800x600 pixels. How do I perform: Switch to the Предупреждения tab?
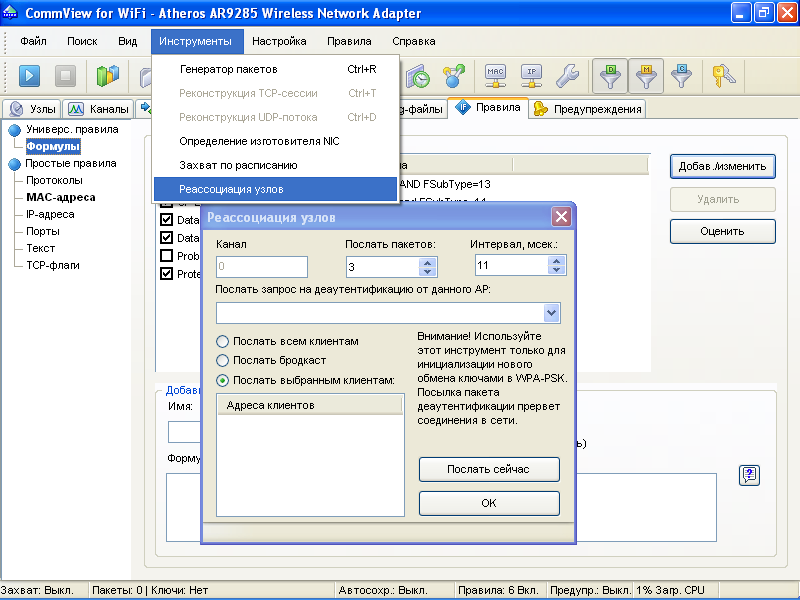click(587, 109)
